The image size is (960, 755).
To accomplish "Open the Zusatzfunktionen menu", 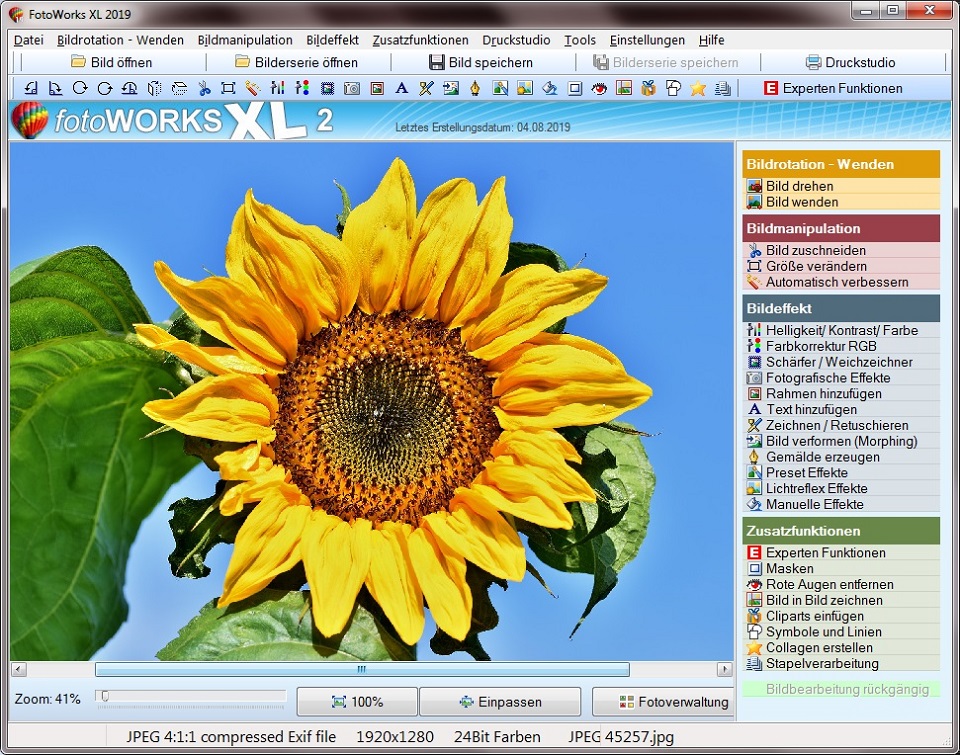I will tap(421, 40).
